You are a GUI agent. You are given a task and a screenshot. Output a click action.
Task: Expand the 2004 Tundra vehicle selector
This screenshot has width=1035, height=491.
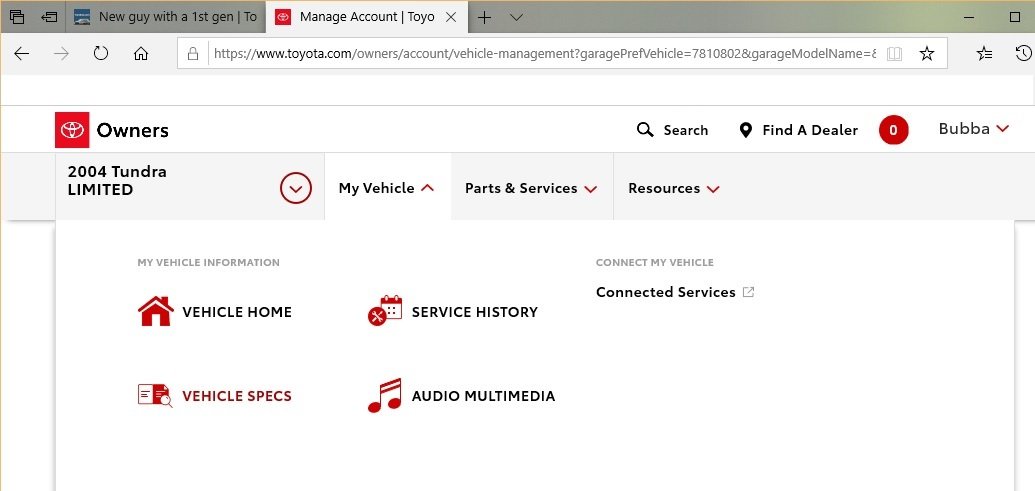[x=295, y=188]
